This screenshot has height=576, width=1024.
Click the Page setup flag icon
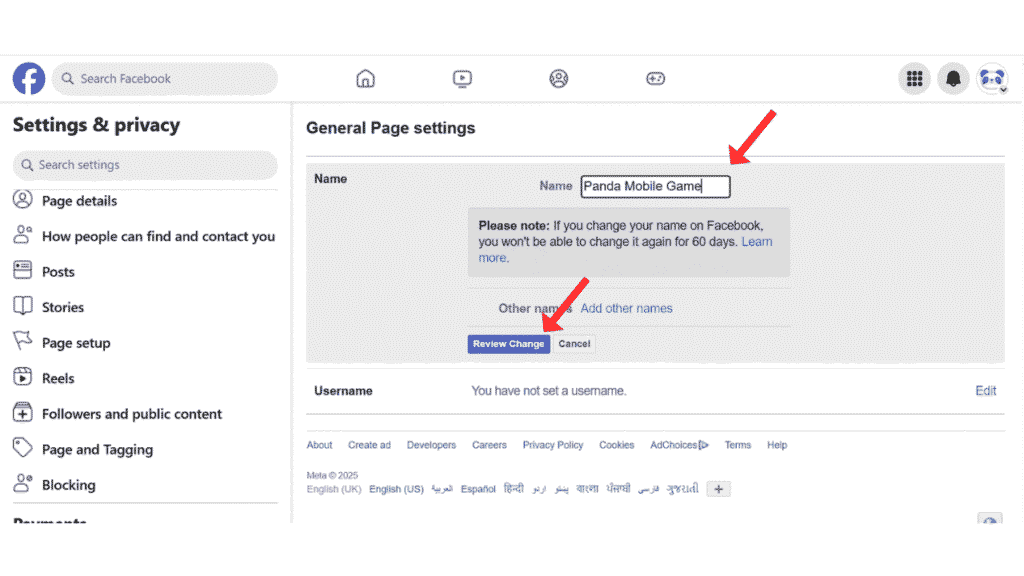[23, 341]
